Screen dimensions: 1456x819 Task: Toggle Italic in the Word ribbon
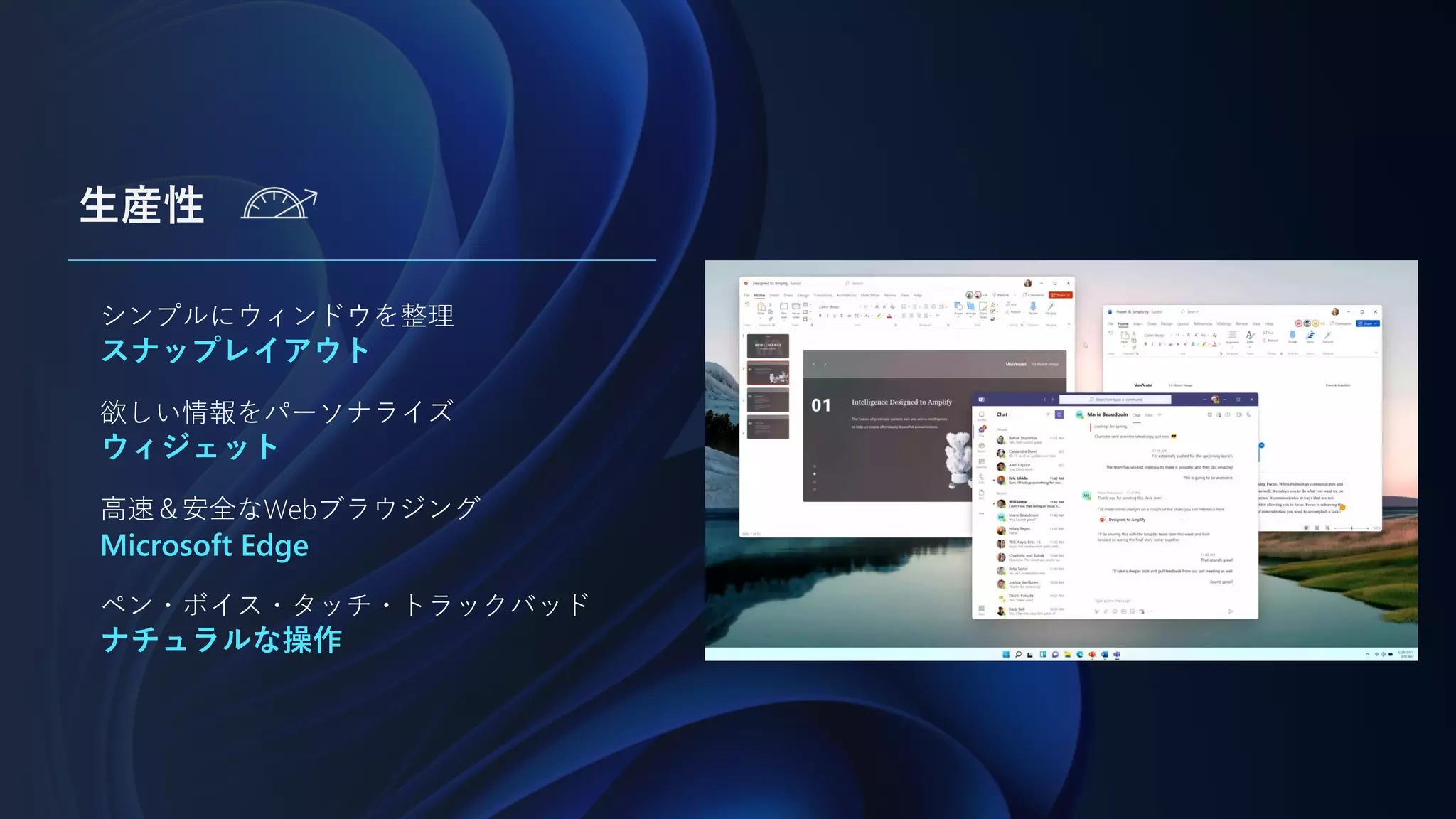[1152, 344]
